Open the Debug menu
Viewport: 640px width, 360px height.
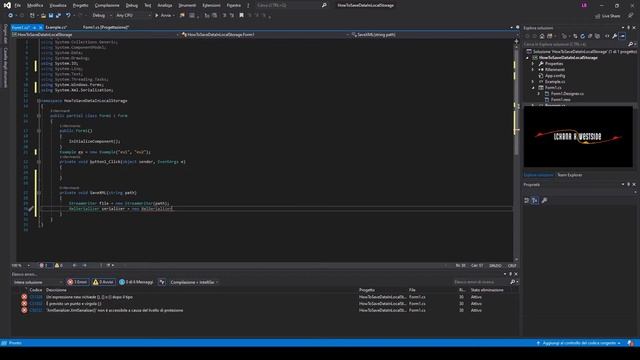[x=132, y=5]
